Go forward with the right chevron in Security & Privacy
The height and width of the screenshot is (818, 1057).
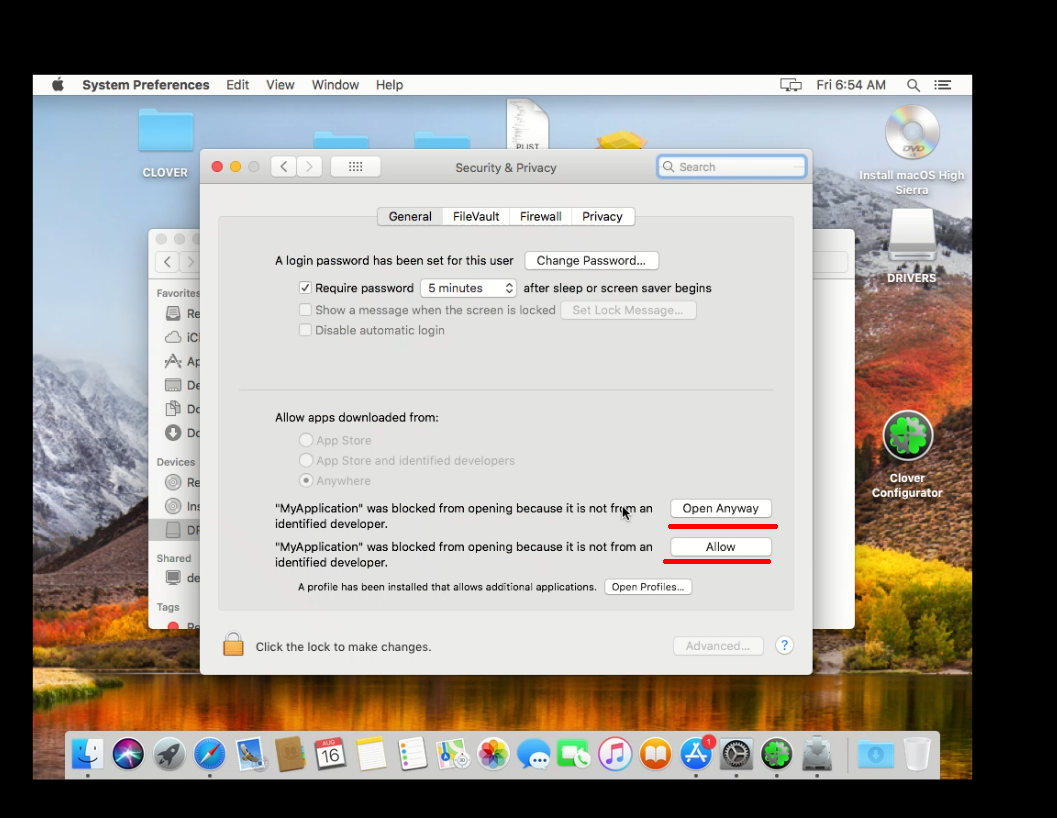coord(309,167)
